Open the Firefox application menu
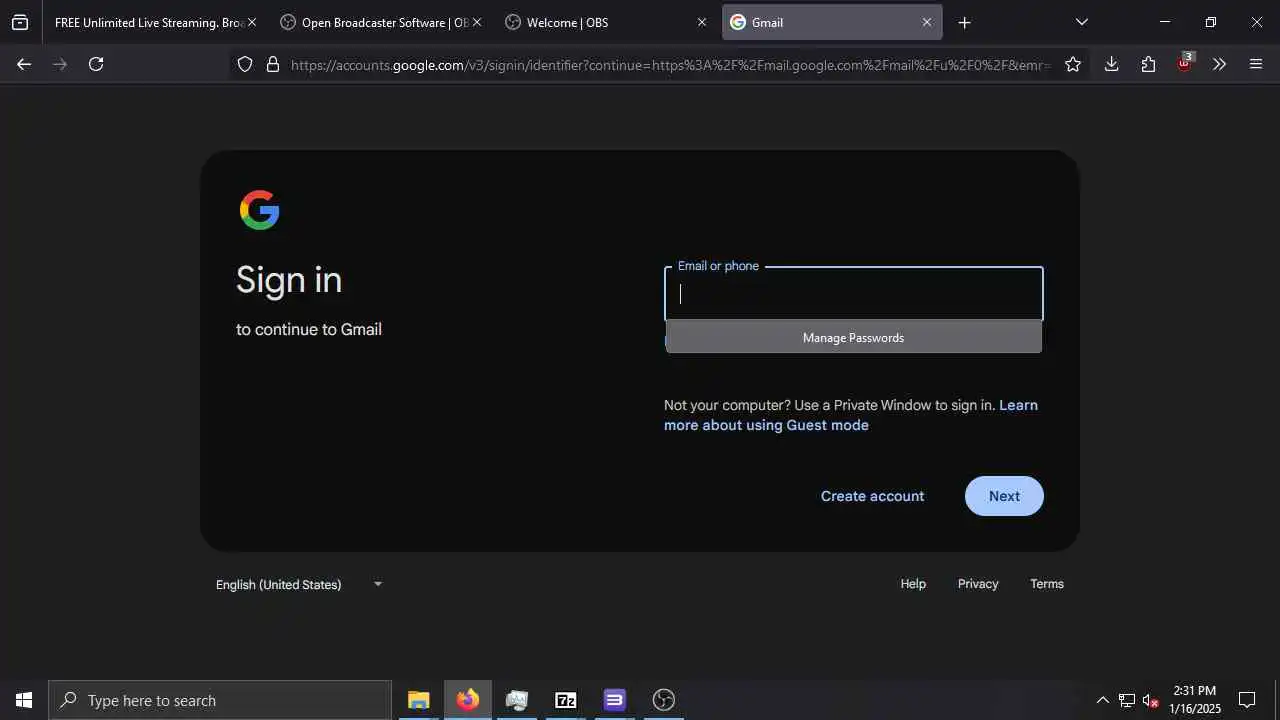 (x=1256, y=64)
